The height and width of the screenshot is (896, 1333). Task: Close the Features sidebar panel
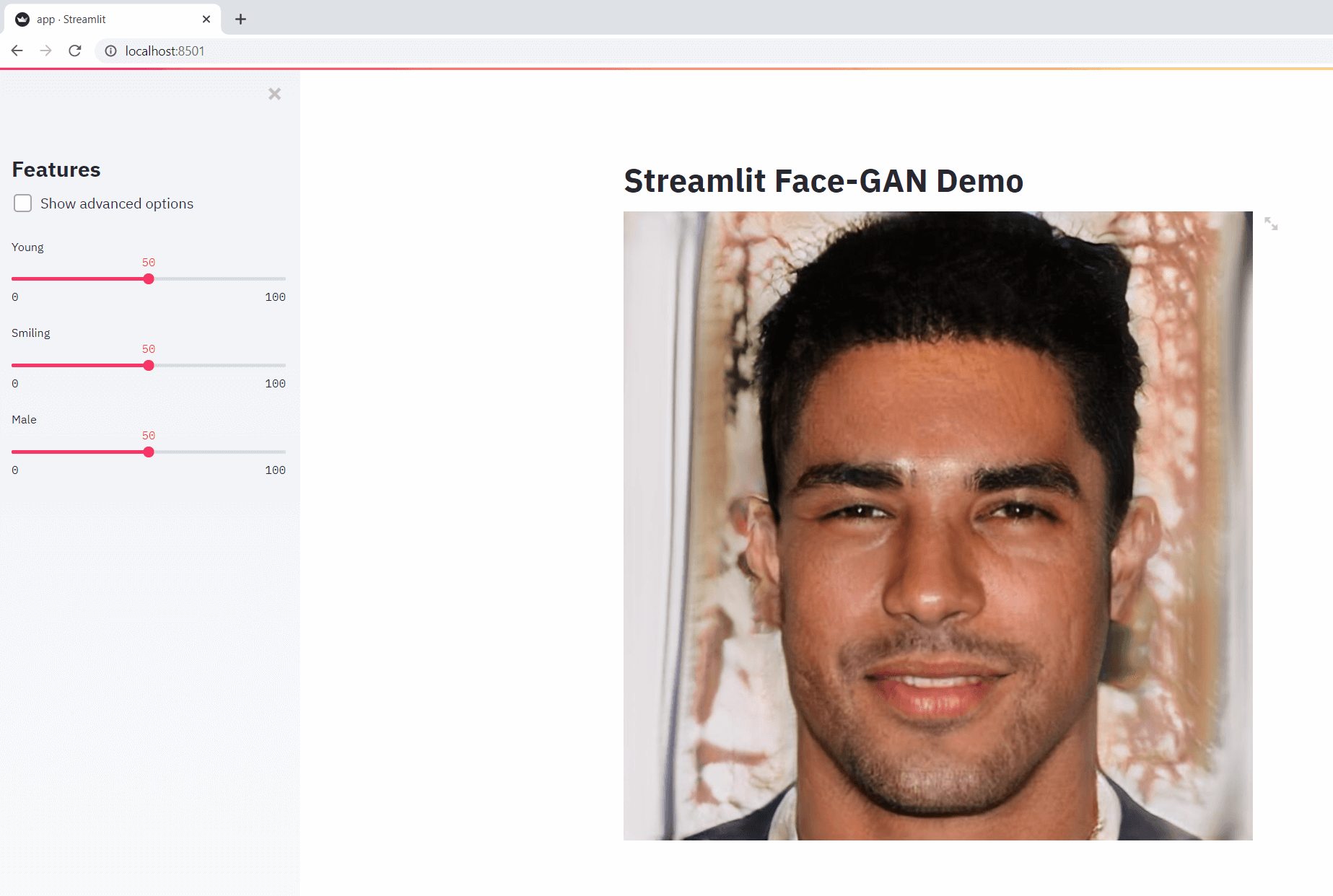tap(274, 94)
